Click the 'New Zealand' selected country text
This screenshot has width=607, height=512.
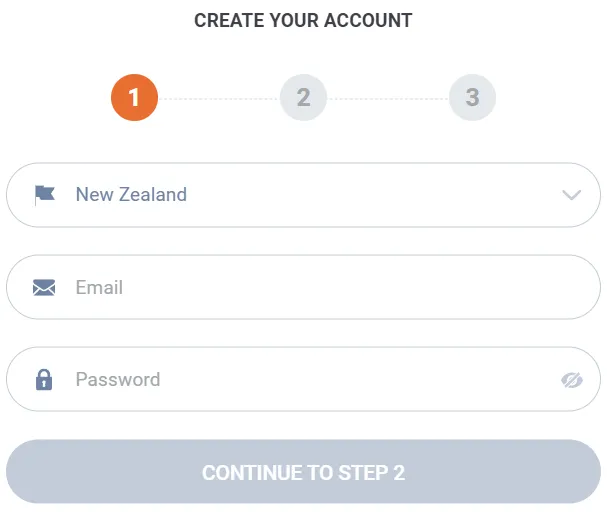(x=131, y=195)
